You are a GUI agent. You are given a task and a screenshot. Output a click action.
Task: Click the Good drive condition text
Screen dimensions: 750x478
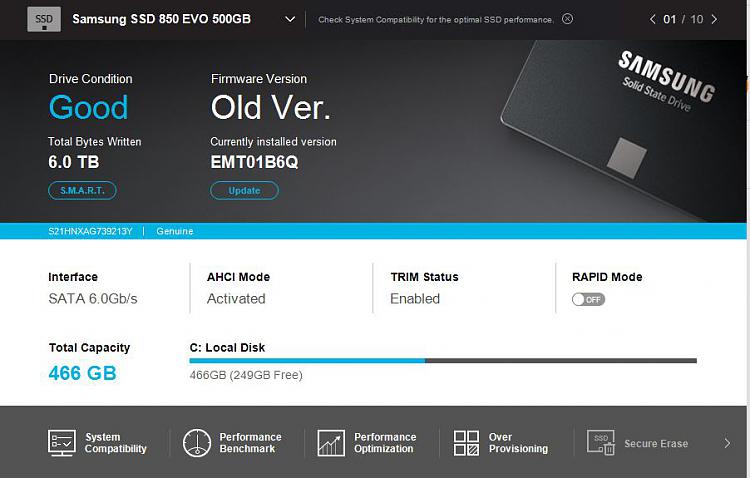[x=88, y=107]
